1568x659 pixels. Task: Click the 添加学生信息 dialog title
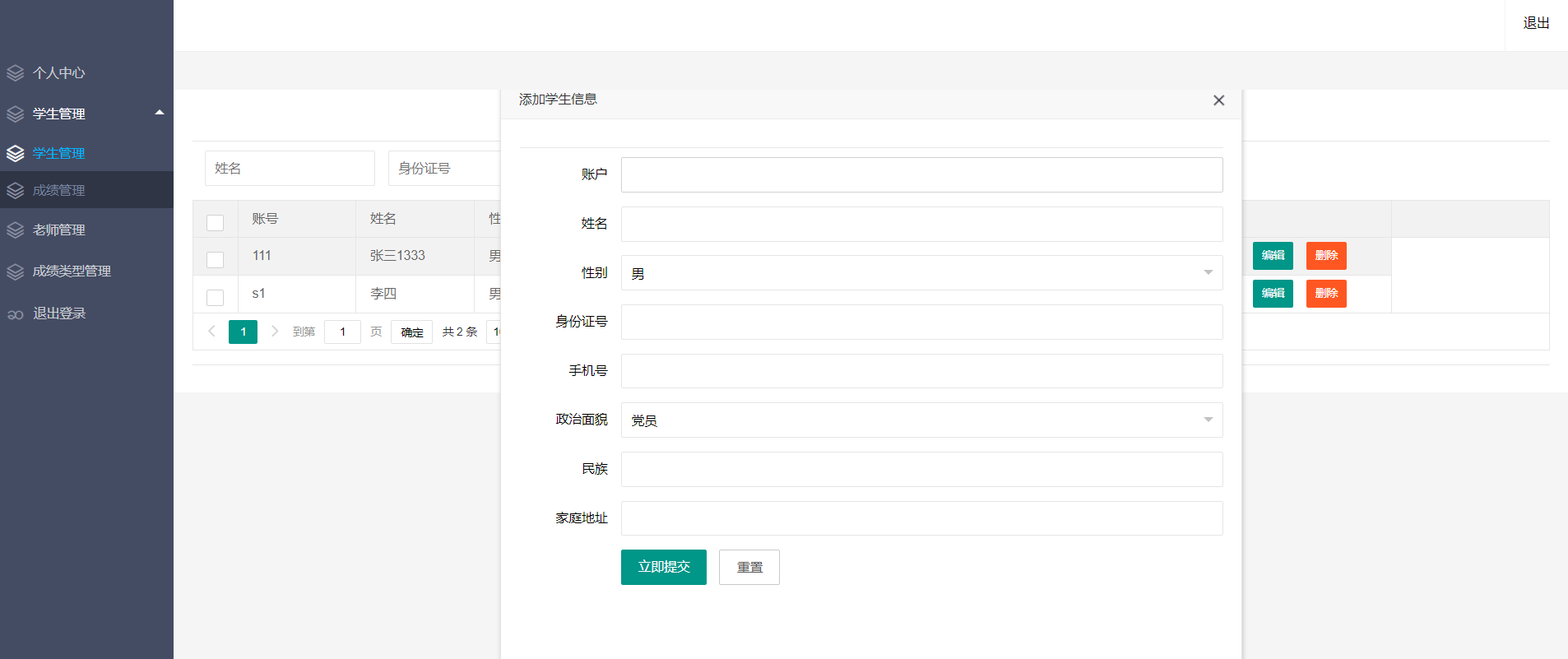click(558, 100)
